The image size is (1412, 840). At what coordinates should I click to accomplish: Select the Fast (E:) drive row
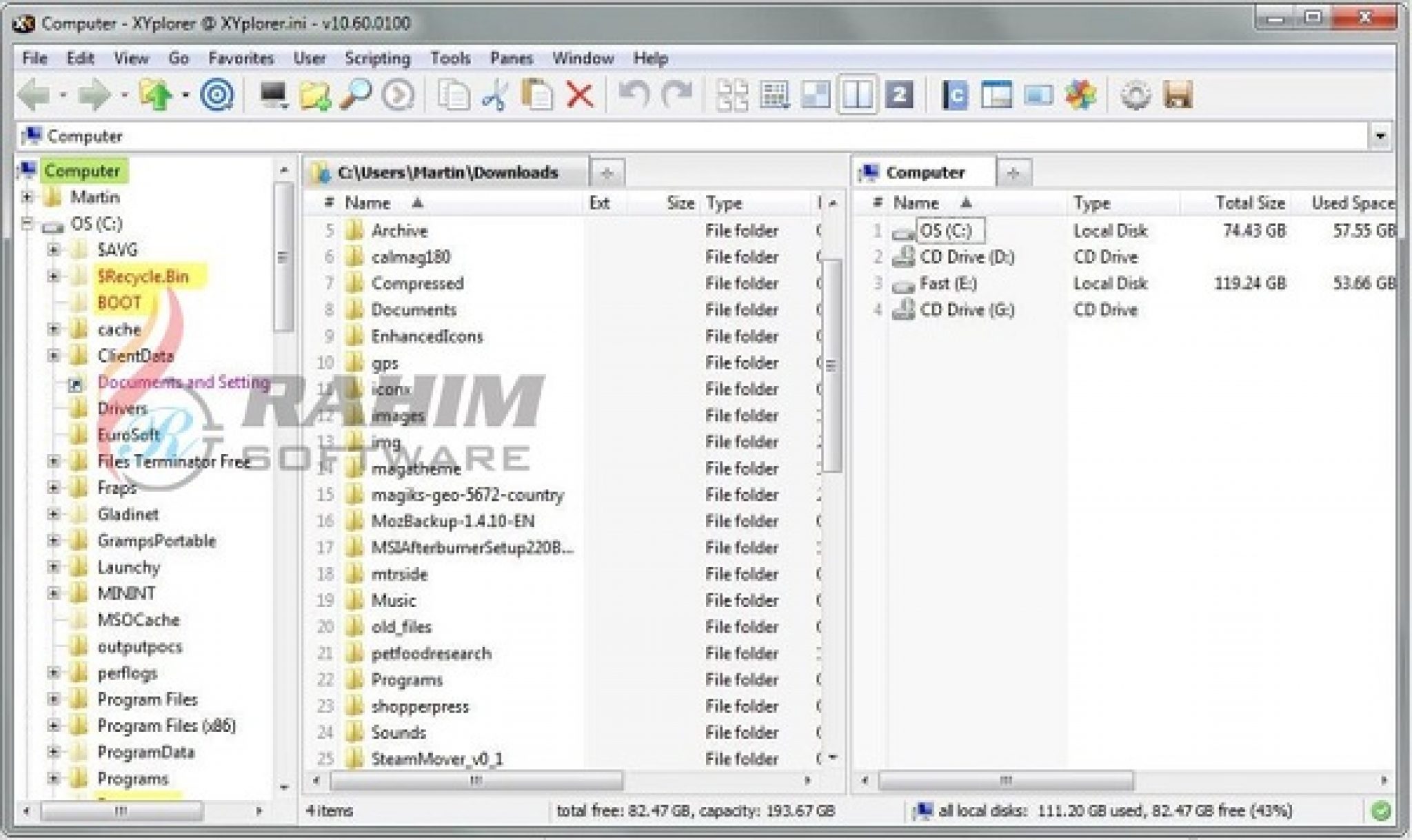[947, 283]
